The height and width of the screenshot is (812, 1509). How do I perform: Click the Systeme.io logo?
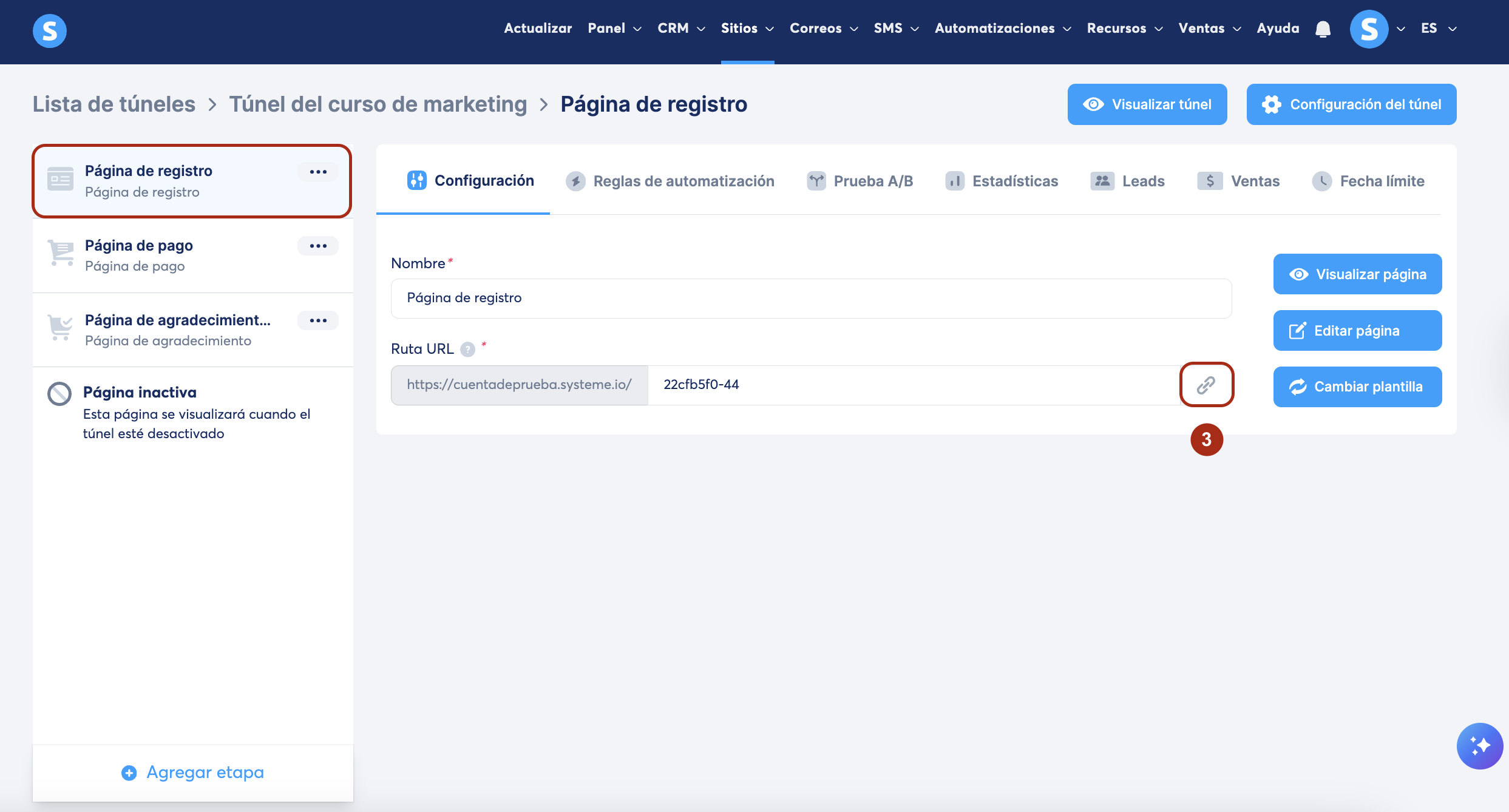tap(50, 30)
